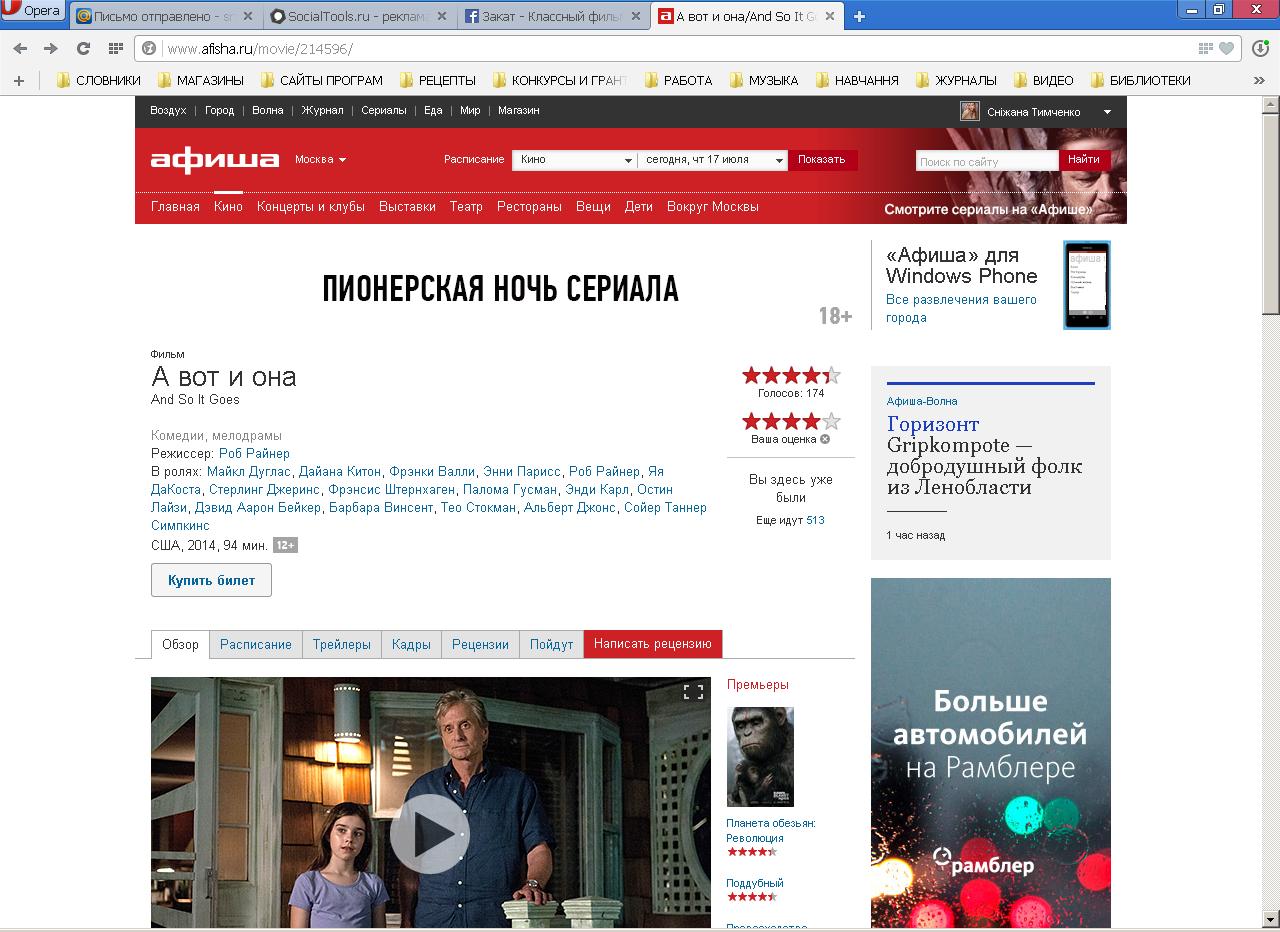Click the Показать schedule button
Viewport: 1280px width, 932px height.
coord(822,160)
